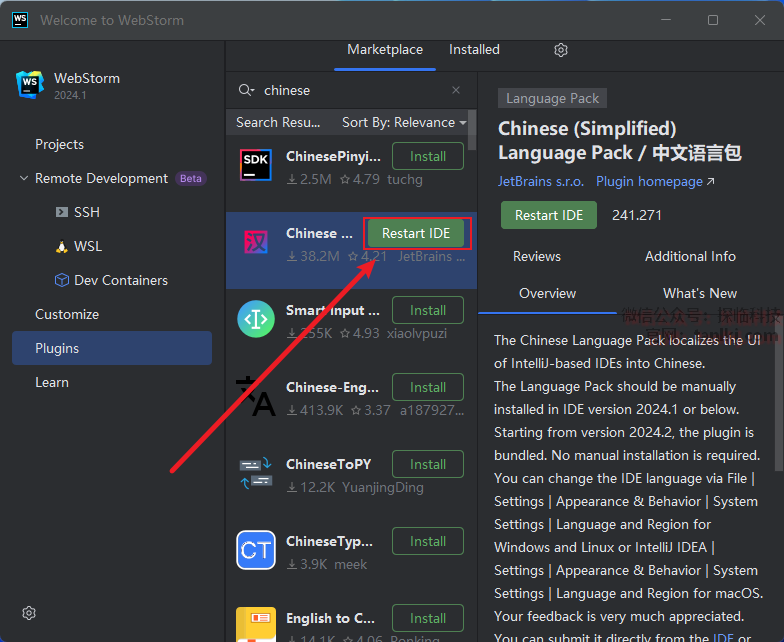Click the Chinese Language Pack plugin icon
Image resolution: width=784 pixels, height=642 pixels.
click(x=256, y=243)
